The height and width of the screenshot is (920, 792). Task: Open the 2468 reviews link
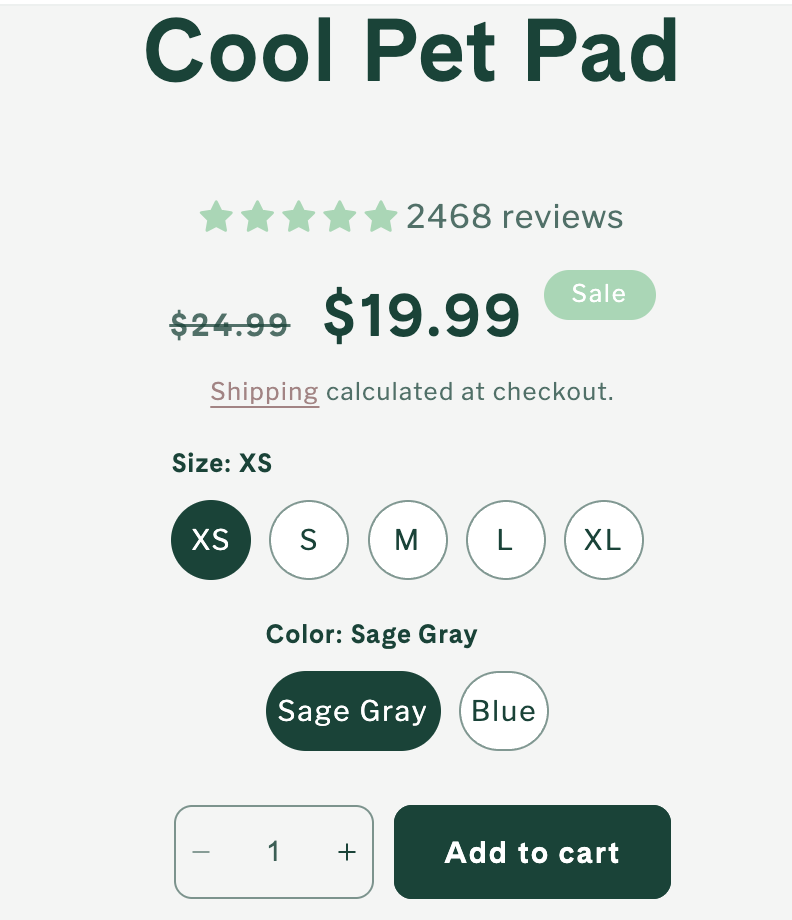coord(514,217)
